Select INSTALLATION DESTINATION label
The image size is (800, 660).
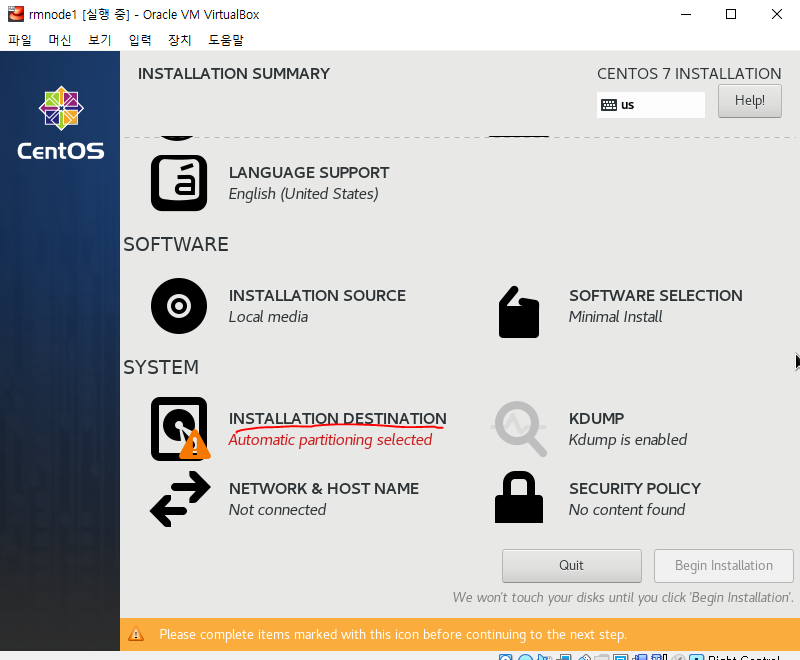point(337,418)
